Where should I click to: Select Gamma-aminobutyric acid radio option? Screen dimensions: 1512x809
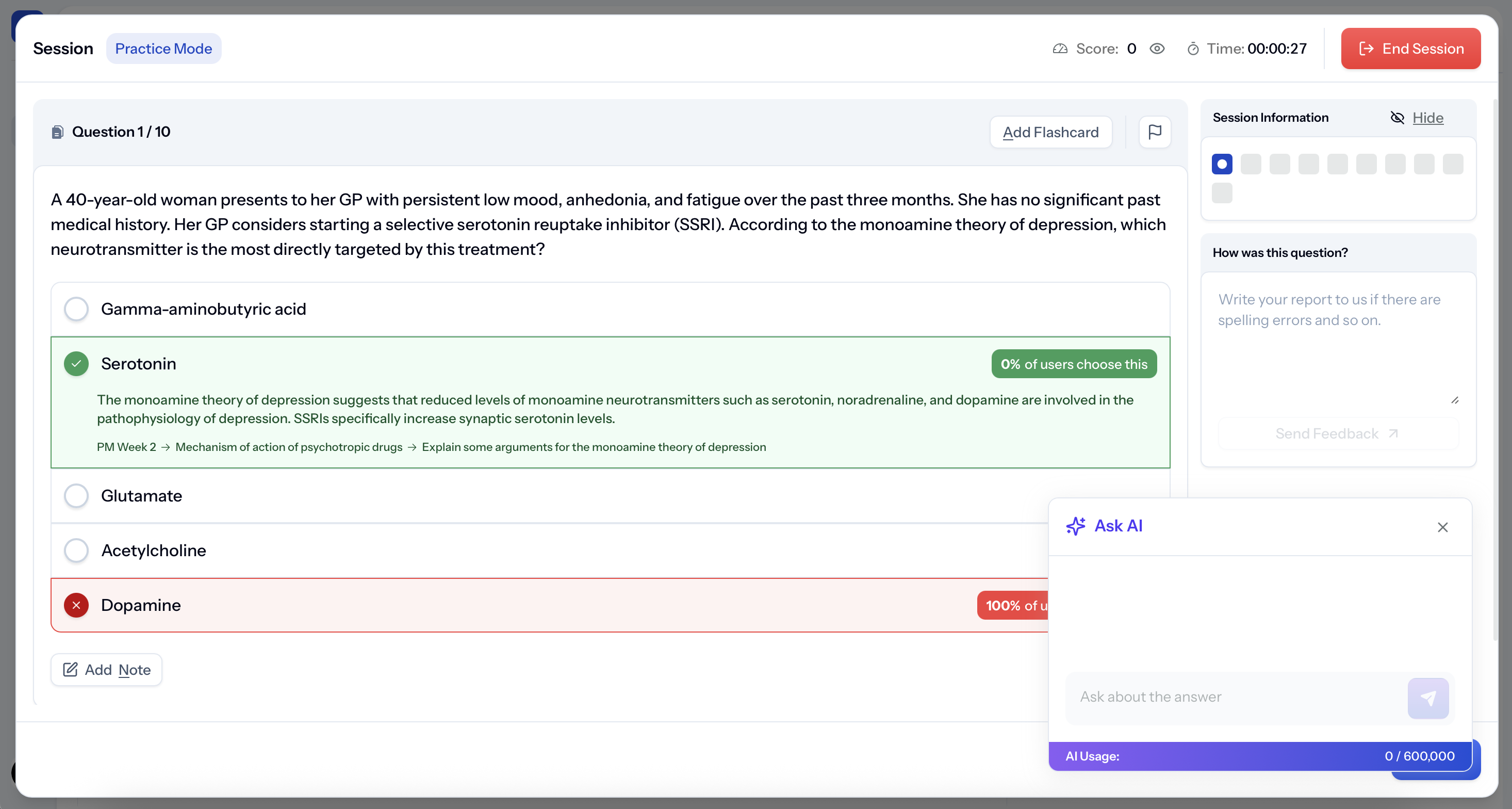click(x=76, y=309)
